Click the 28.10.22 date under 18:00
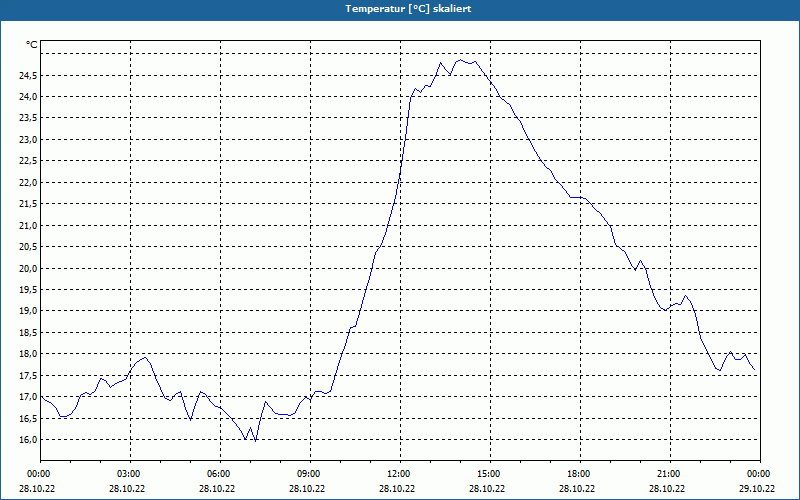The width and height of the screenshot is (800, 500). [x=577, y=489]
